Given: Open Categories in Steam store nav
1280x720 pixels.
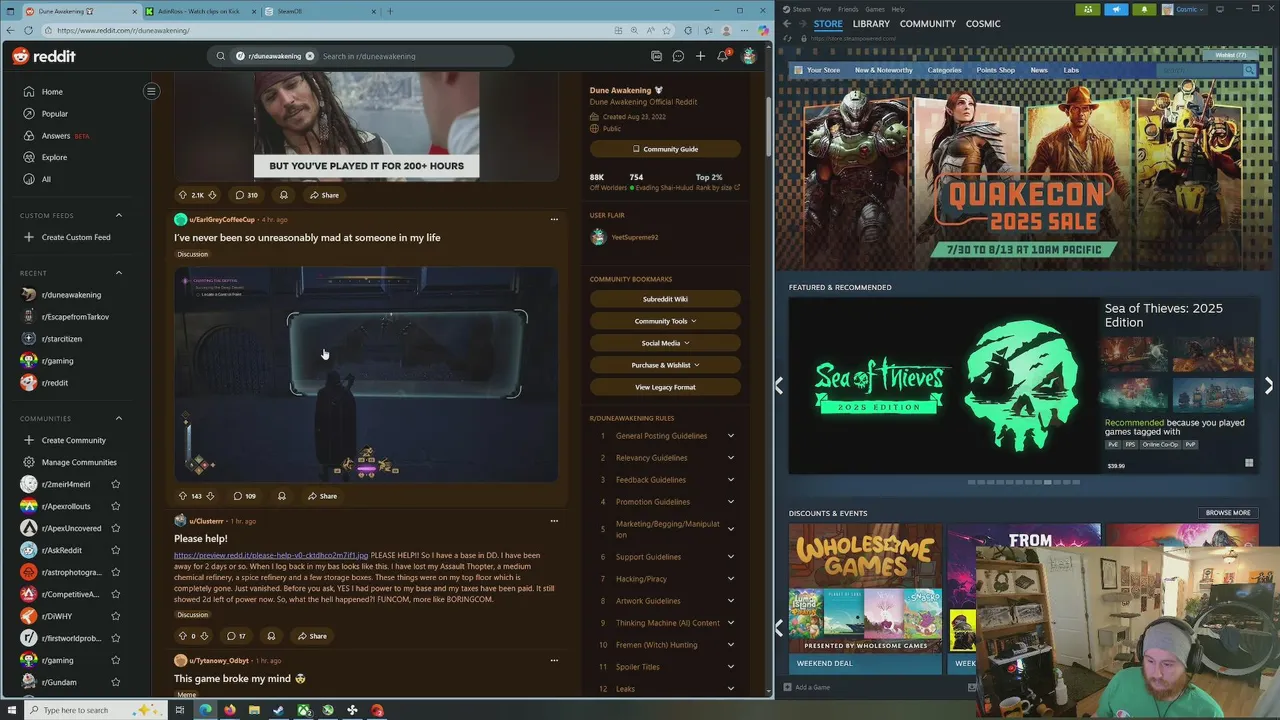Looking at the screenshot, I should [944, 70].
